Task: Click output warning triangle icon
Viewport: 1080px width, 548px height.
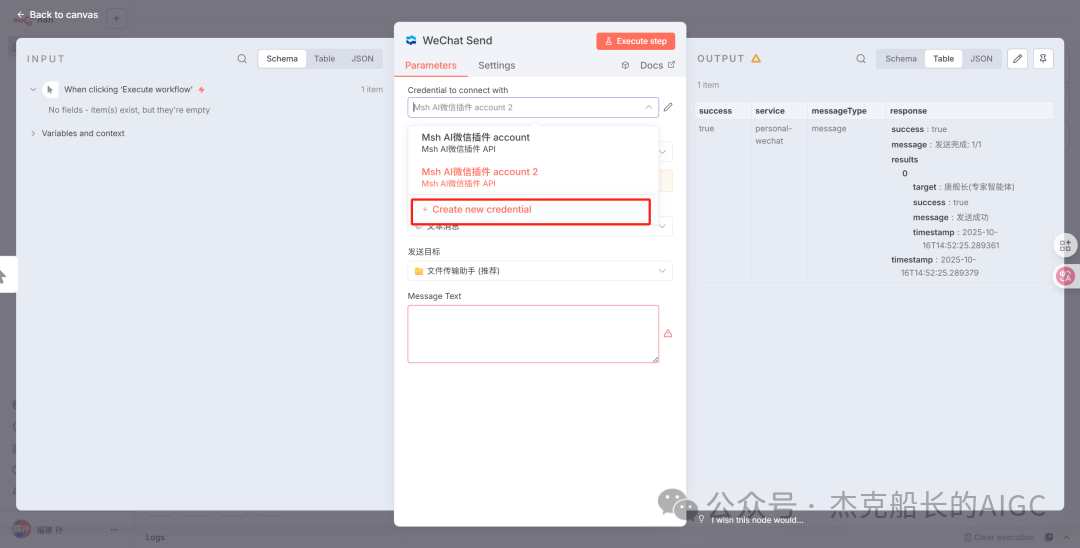Action: click(756, 59)
